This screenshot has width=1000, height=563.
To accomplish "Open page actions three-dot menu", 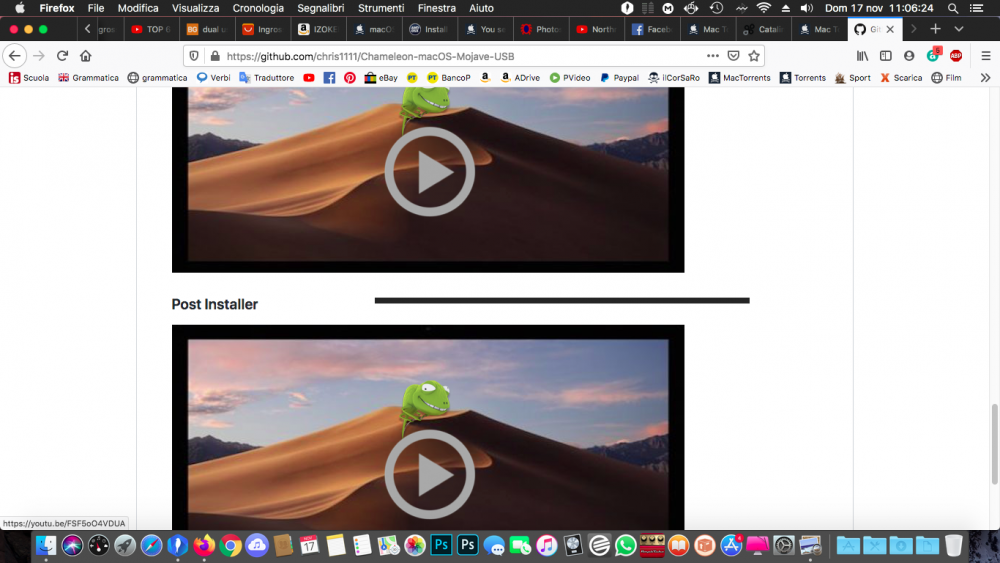I will click(x=713, y=56).
